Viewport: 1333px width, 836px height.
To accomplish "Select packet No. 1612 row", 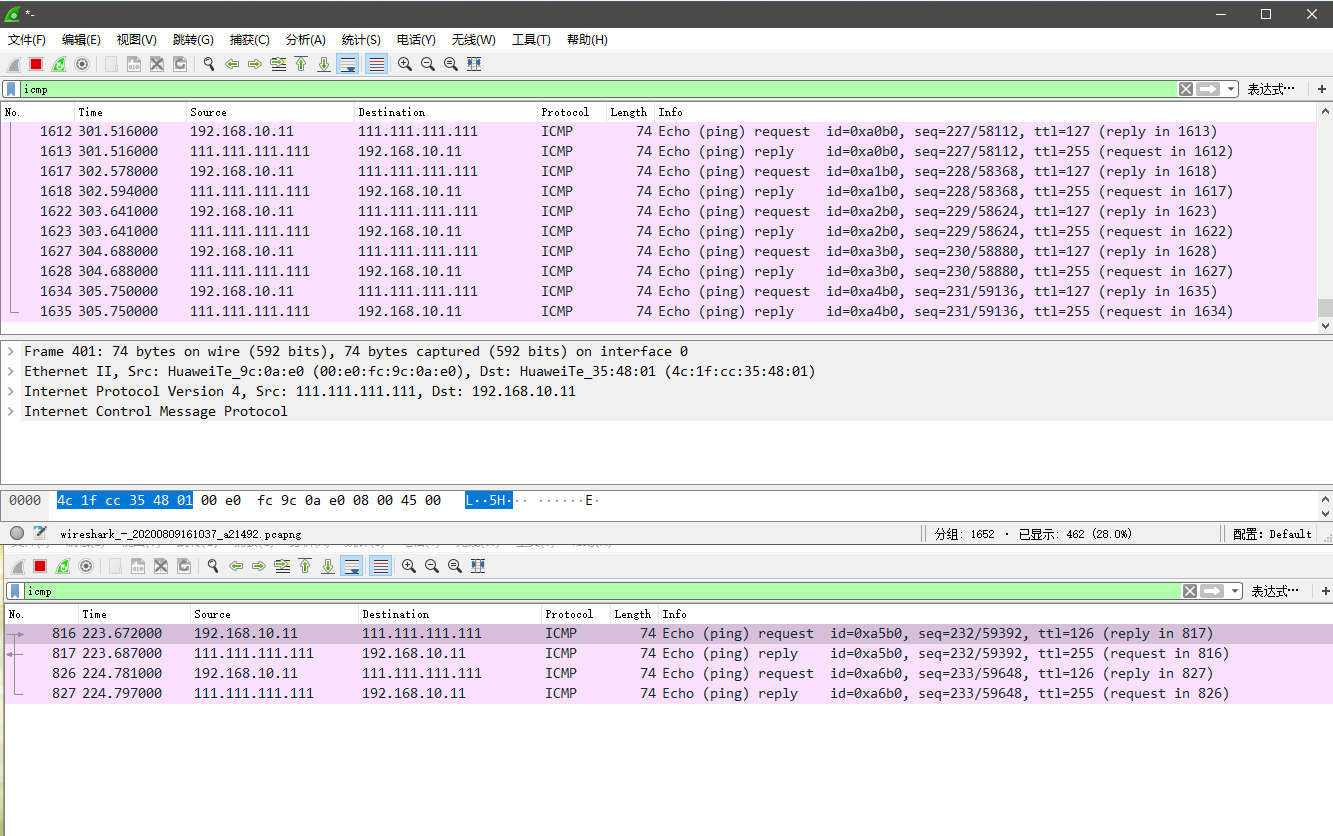I will point(659,131).
